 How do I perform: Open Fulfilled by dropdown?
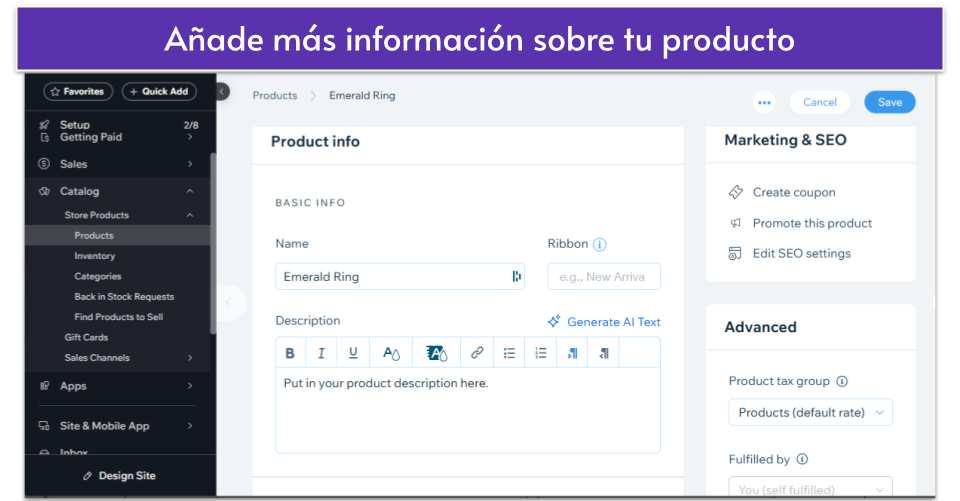click(810, 486)
